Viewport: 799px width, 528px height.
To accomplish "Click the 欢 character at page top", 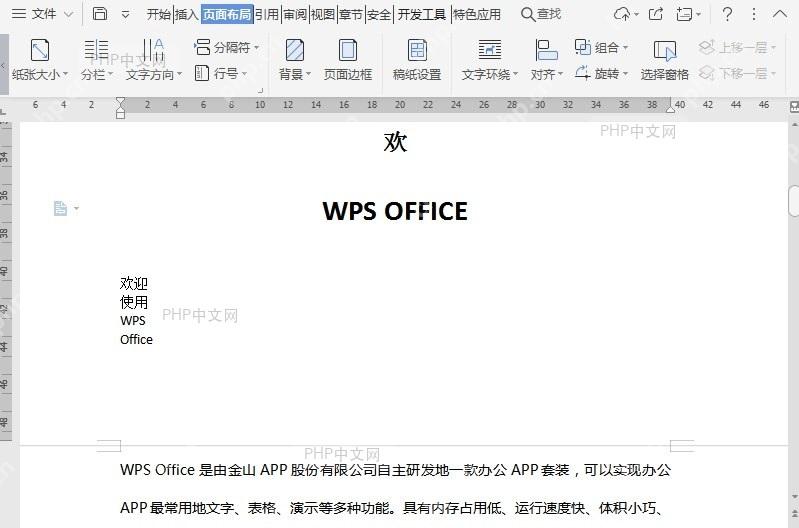I will (x=395, y=142).
